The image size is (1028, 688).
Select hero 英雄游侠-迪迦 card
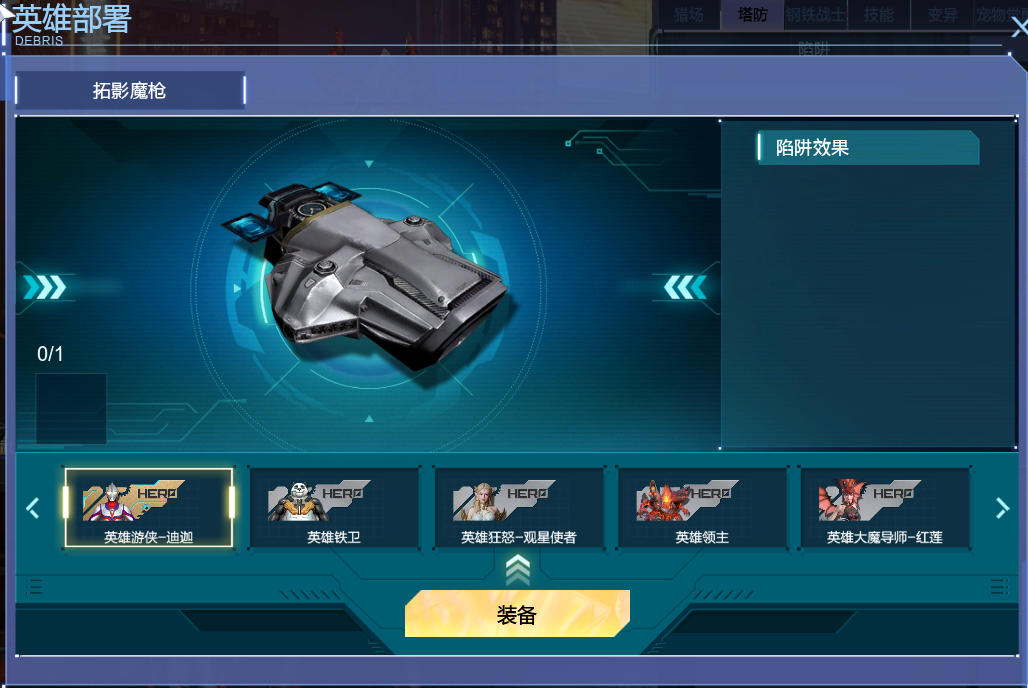click(x=148, y=508)
